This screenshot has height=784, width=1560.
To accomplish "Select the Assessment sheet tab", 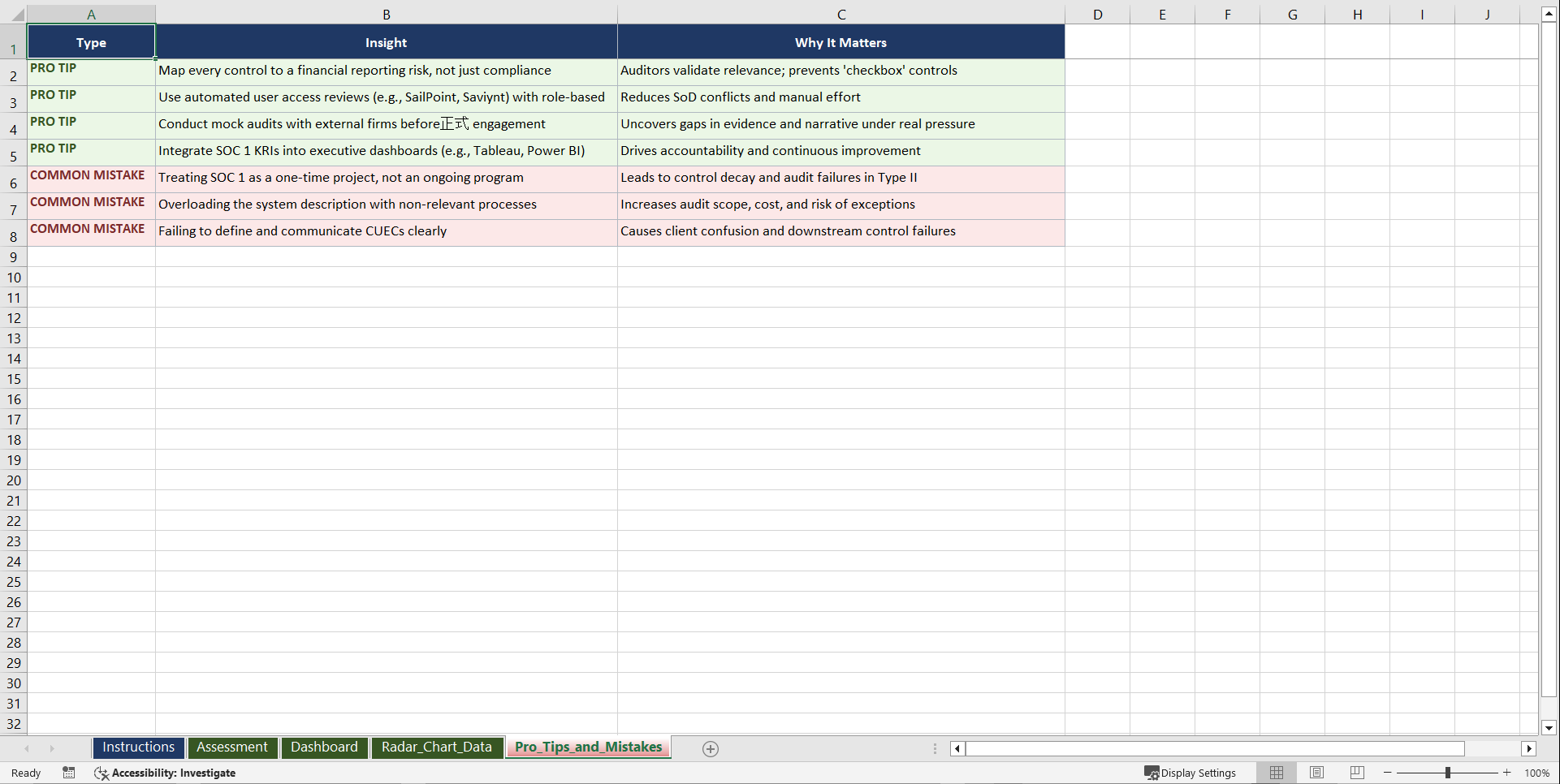I will [x=232, y=747].
